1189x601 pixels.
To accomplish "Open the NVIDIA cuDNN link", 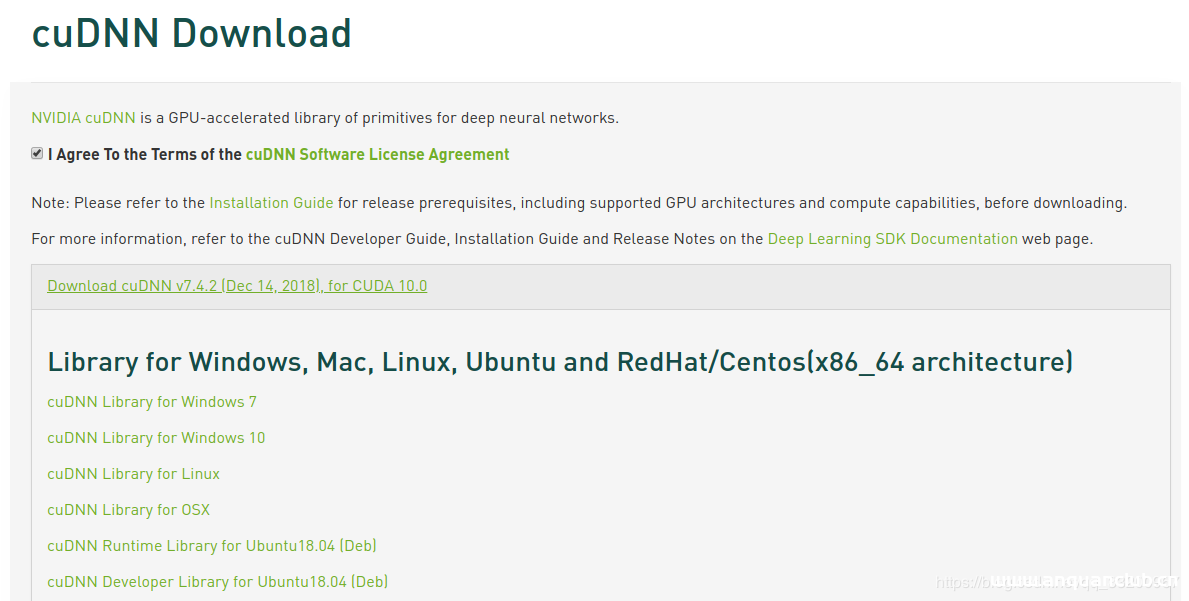I will point(82,117).
